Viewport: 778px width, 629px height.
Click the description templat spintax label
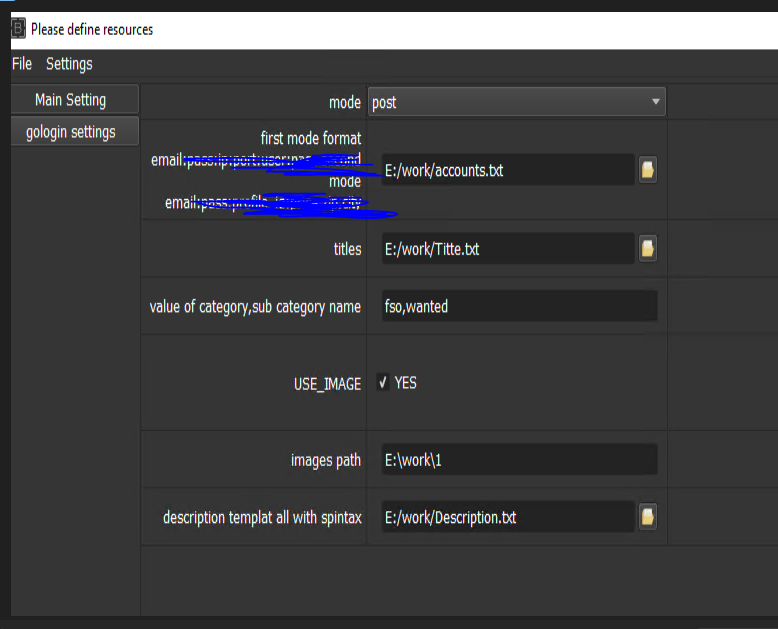pos(262,518)
